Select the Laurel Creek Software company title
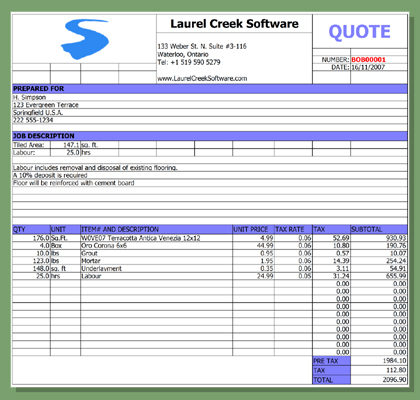The height and width of the screenshot is (400, 420). [x=234, y=24]
